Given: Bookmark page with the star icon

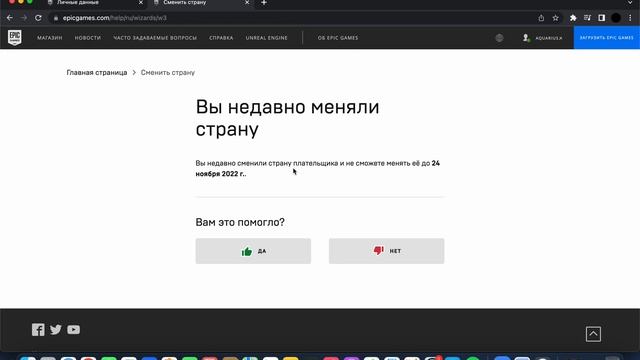Looking at the screenshot, I should (x=556, y=18).
